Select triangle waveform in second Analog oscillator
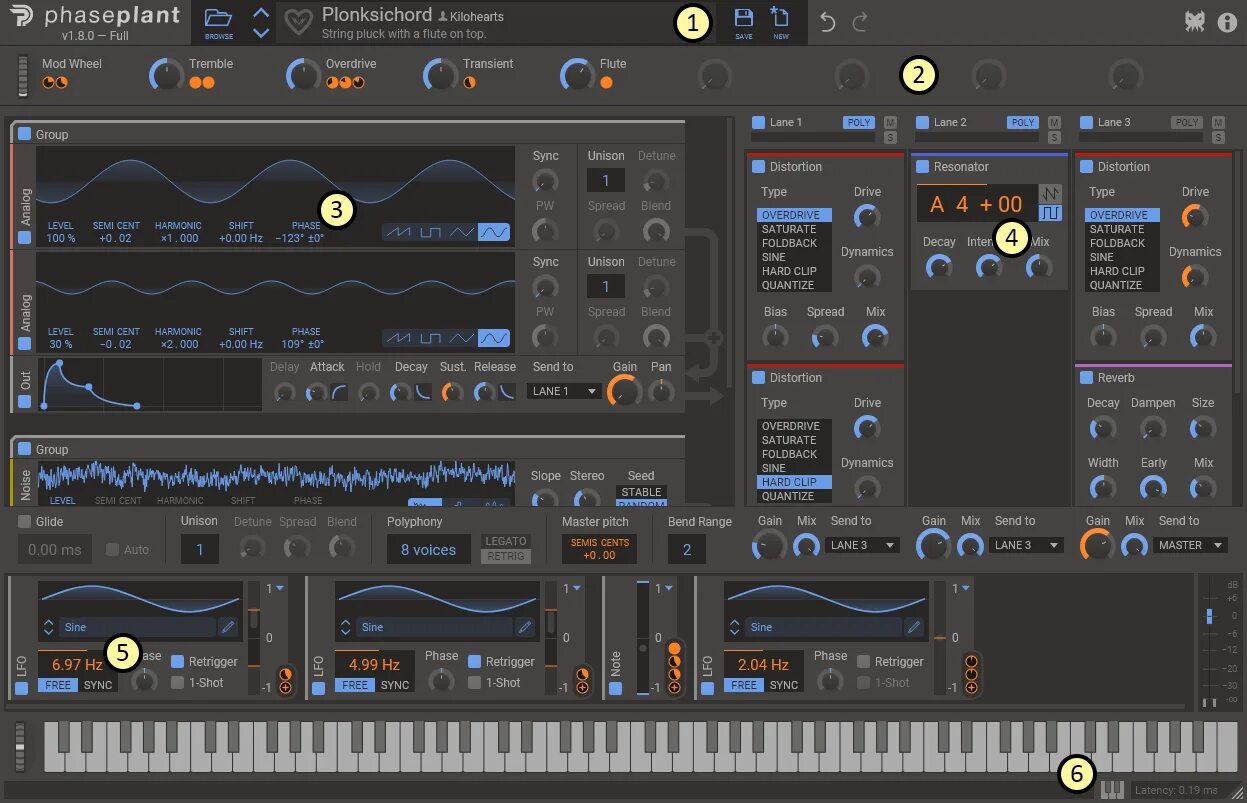 (462, 338)
